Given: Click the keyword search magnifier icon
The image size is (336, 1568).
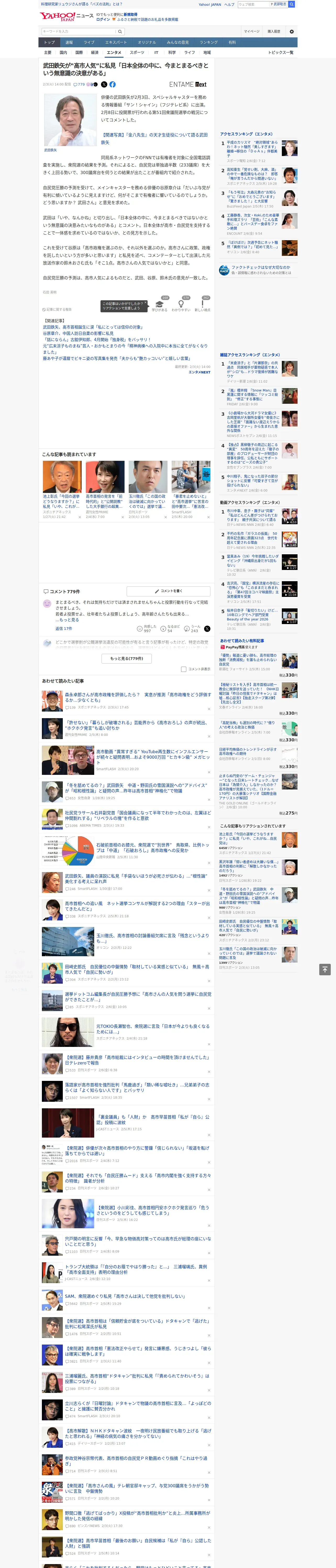Looking at the screenshot, I should tap(120, 32).
